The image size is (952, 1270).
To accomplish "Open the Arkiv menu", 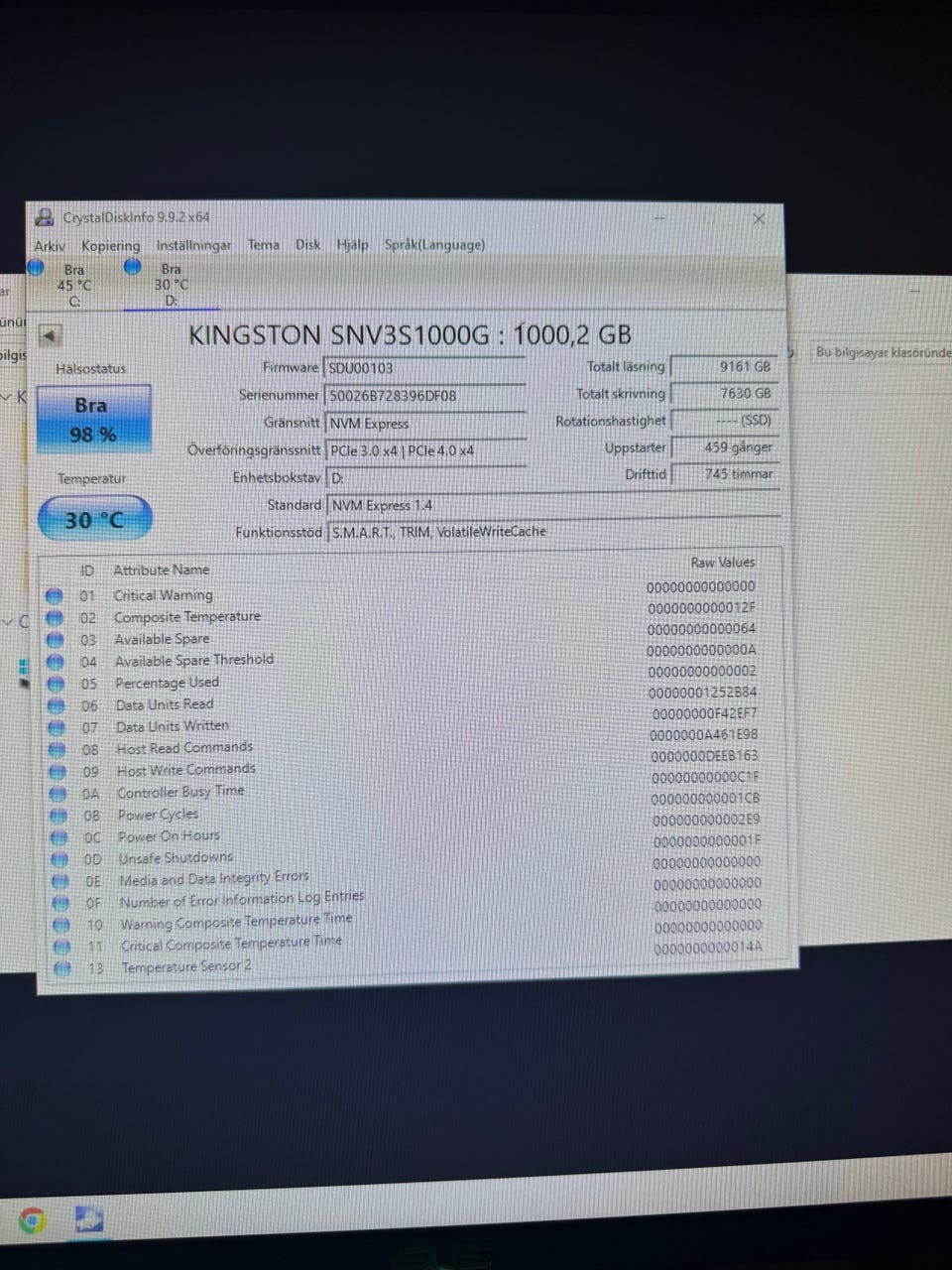I will pyautogui.click(x=50, y=245).
